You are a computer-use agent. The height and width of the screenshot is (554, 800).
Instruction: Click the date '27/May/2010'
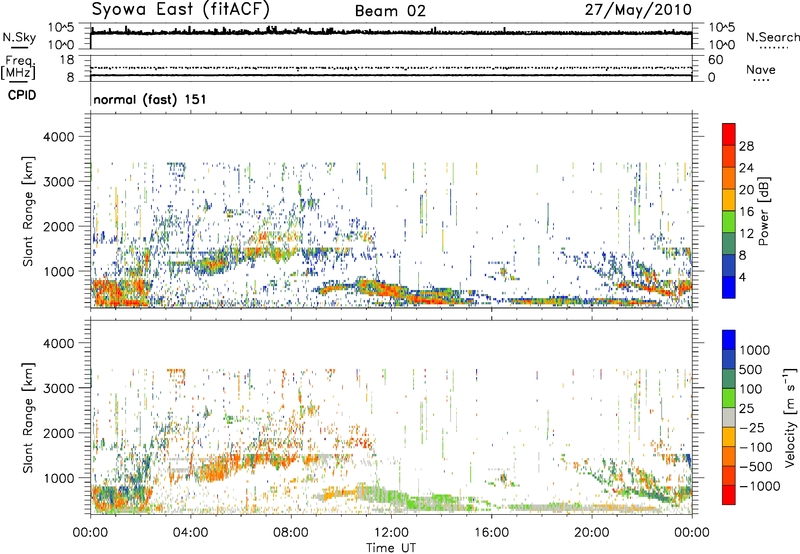point(638,10)
